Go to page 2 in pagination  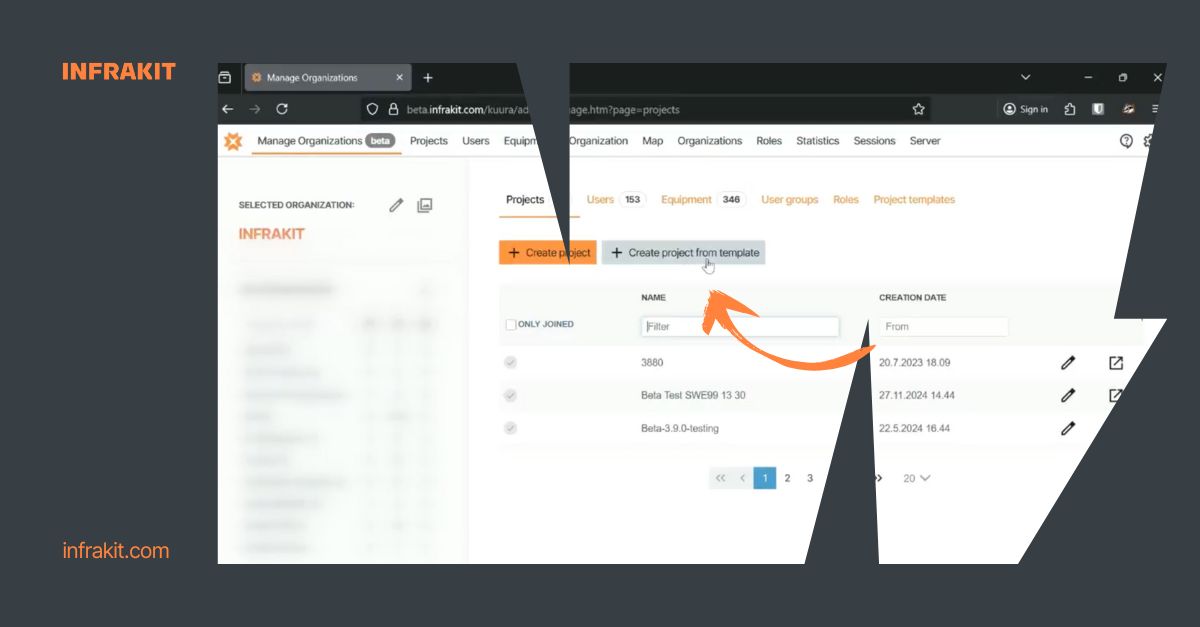[787, 478]
